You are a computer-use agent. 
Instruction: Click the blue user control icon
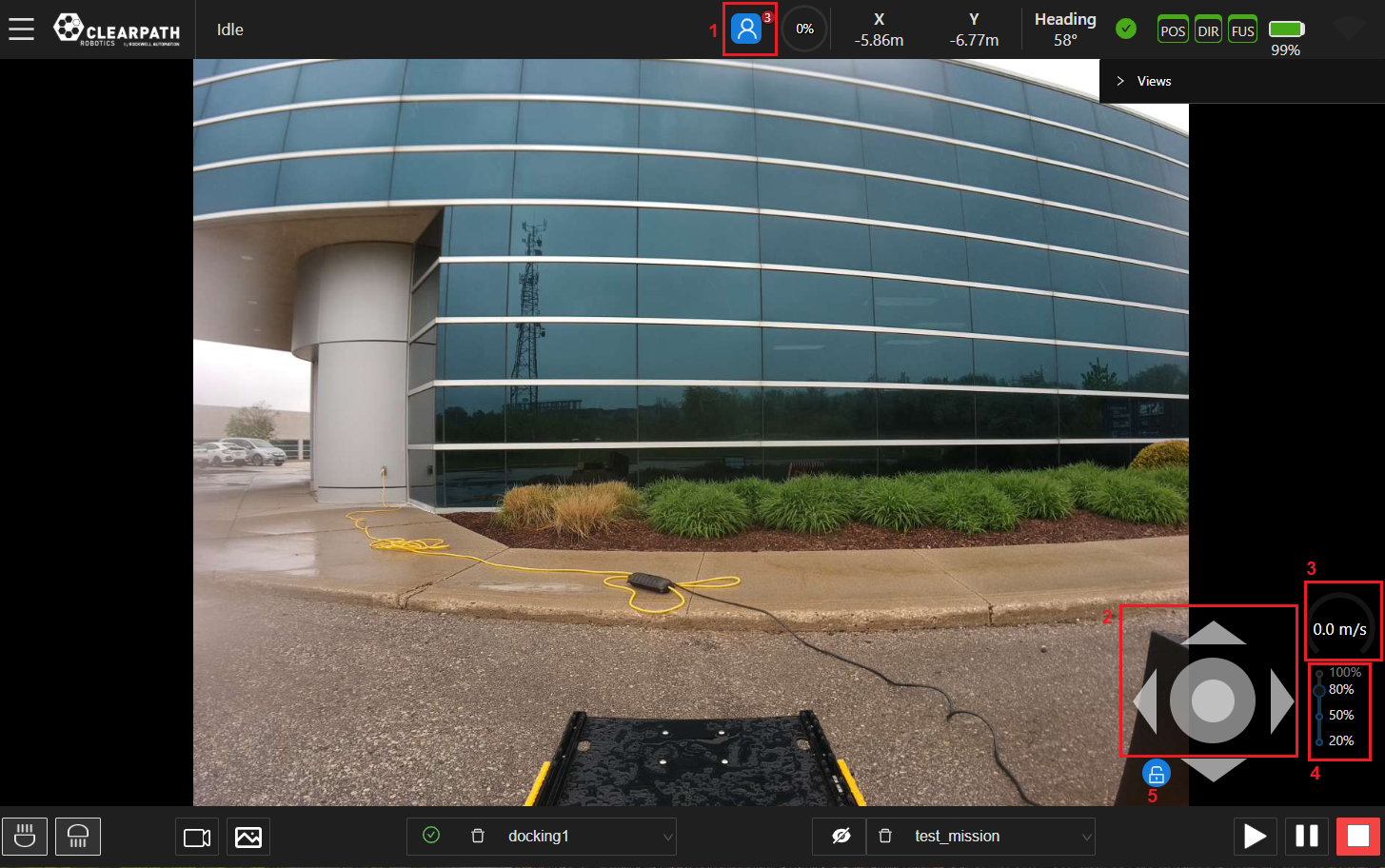pos(746,30)
